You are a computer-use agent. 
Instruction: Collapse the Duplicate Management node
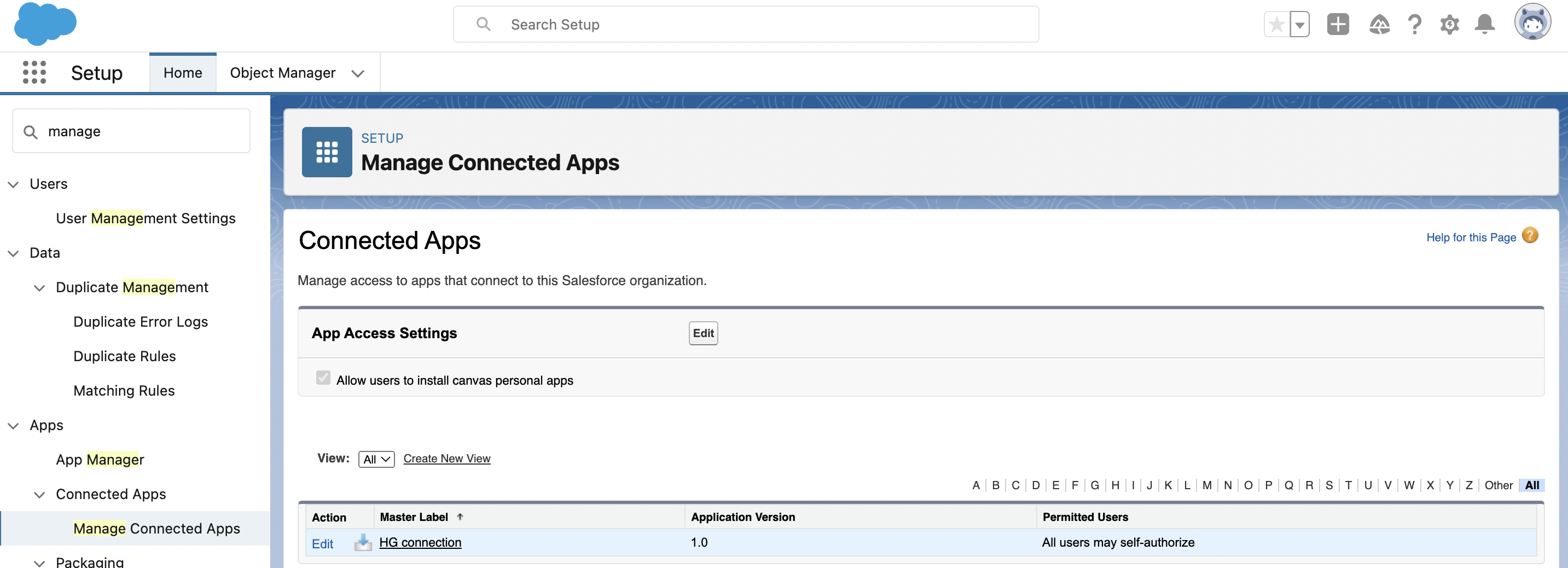[x=39, y=287]
